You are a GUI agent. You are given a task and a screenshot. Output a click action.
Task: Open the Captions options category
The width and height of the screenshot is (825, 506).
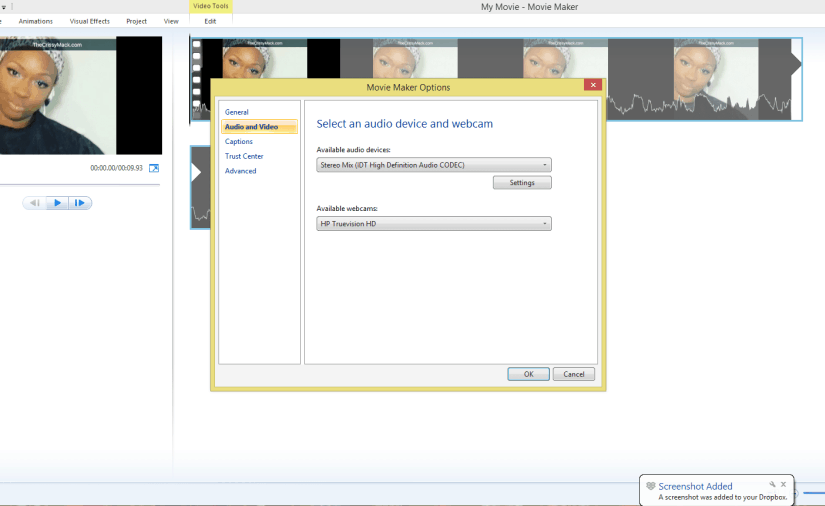point(238,141)
